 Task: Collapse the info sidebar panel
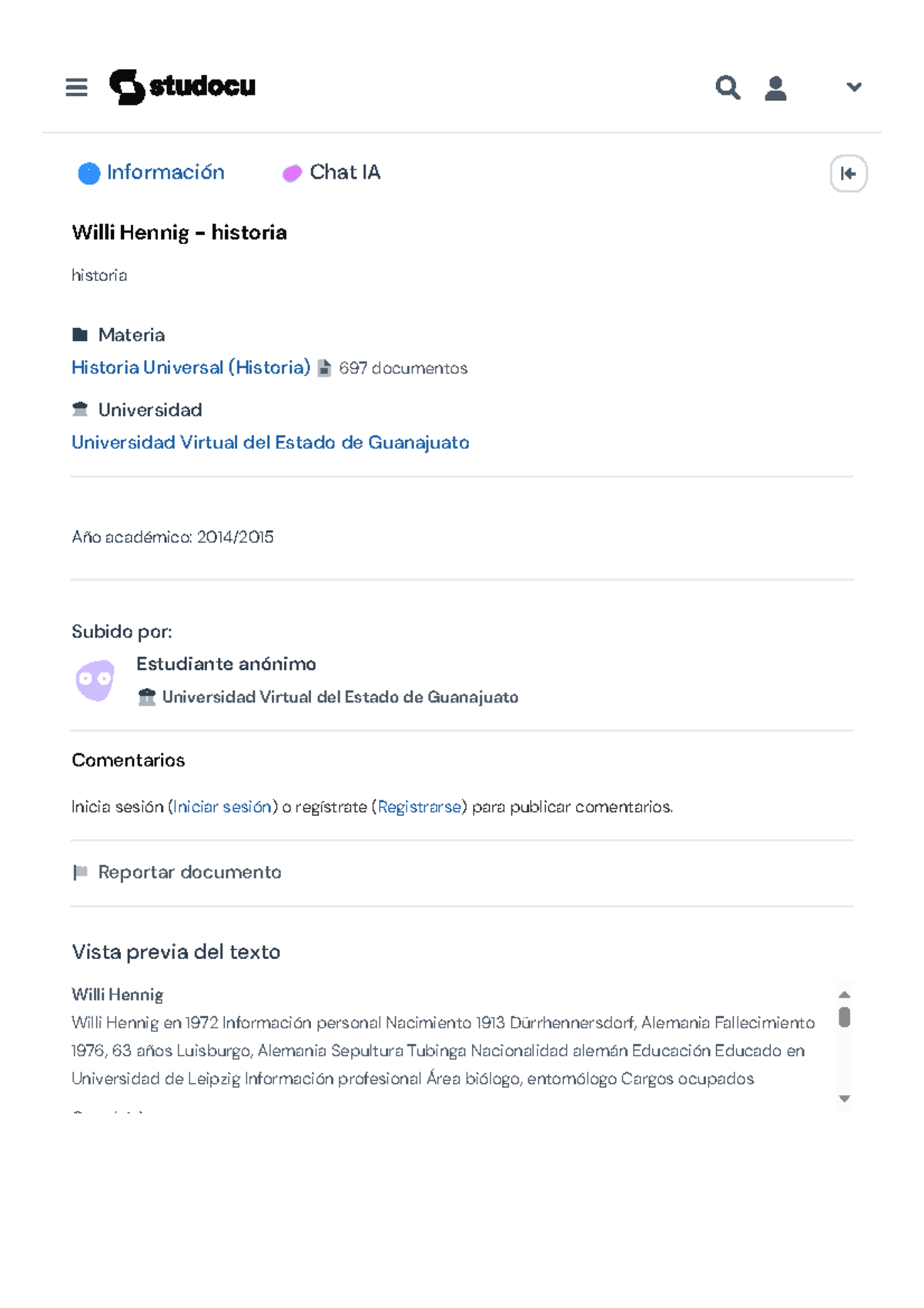pos(848,173)
